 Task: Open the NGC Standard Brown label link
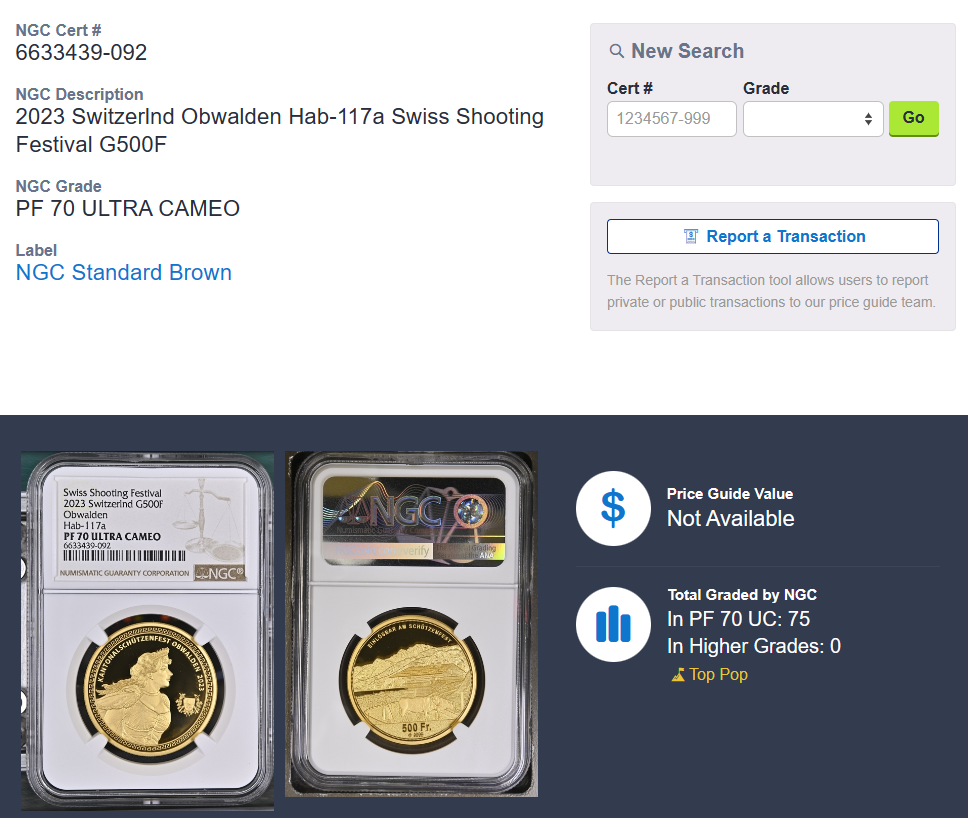click(x=123, y=272)
